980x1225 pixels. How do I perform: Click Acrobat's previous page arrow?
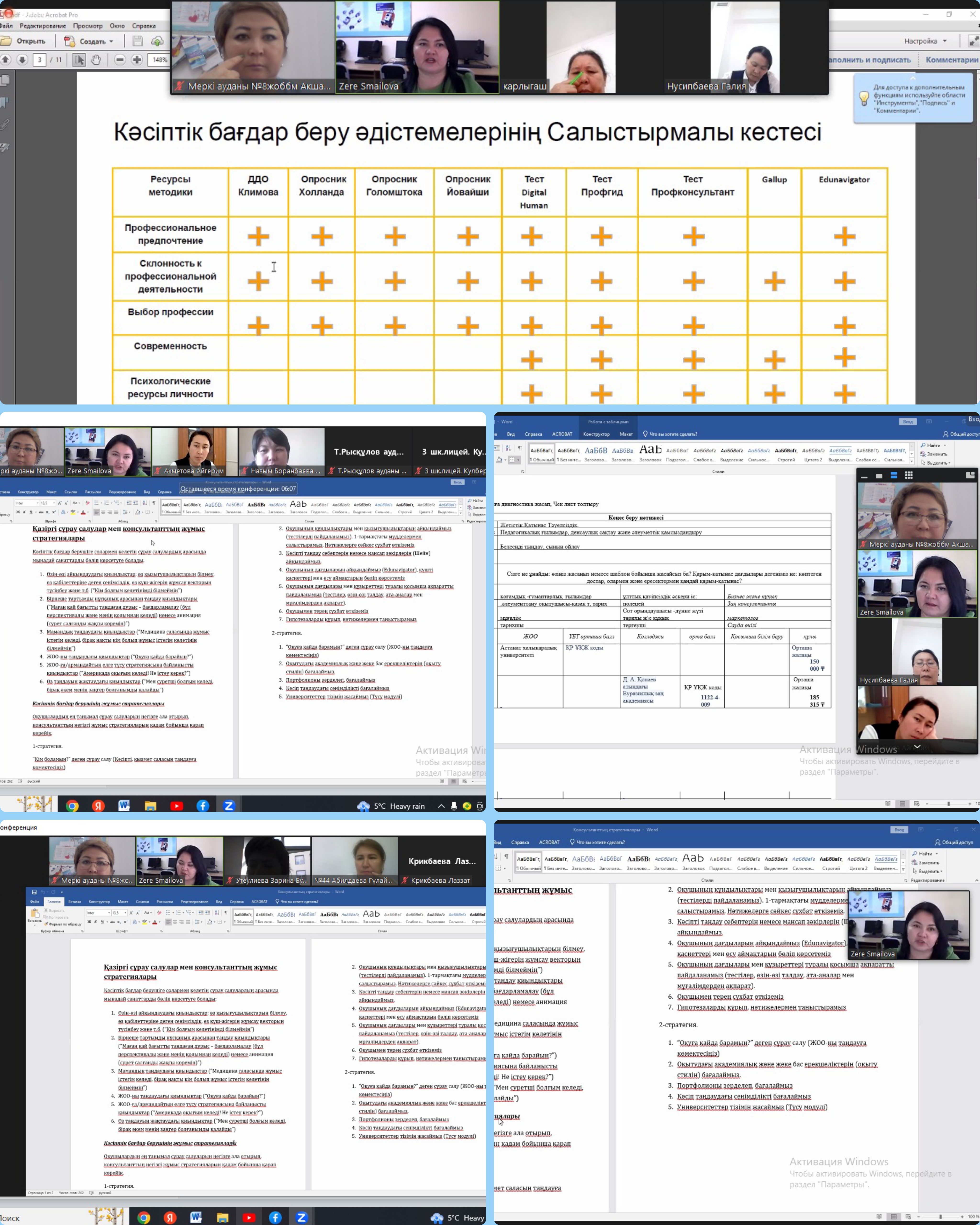pos(6,59)
